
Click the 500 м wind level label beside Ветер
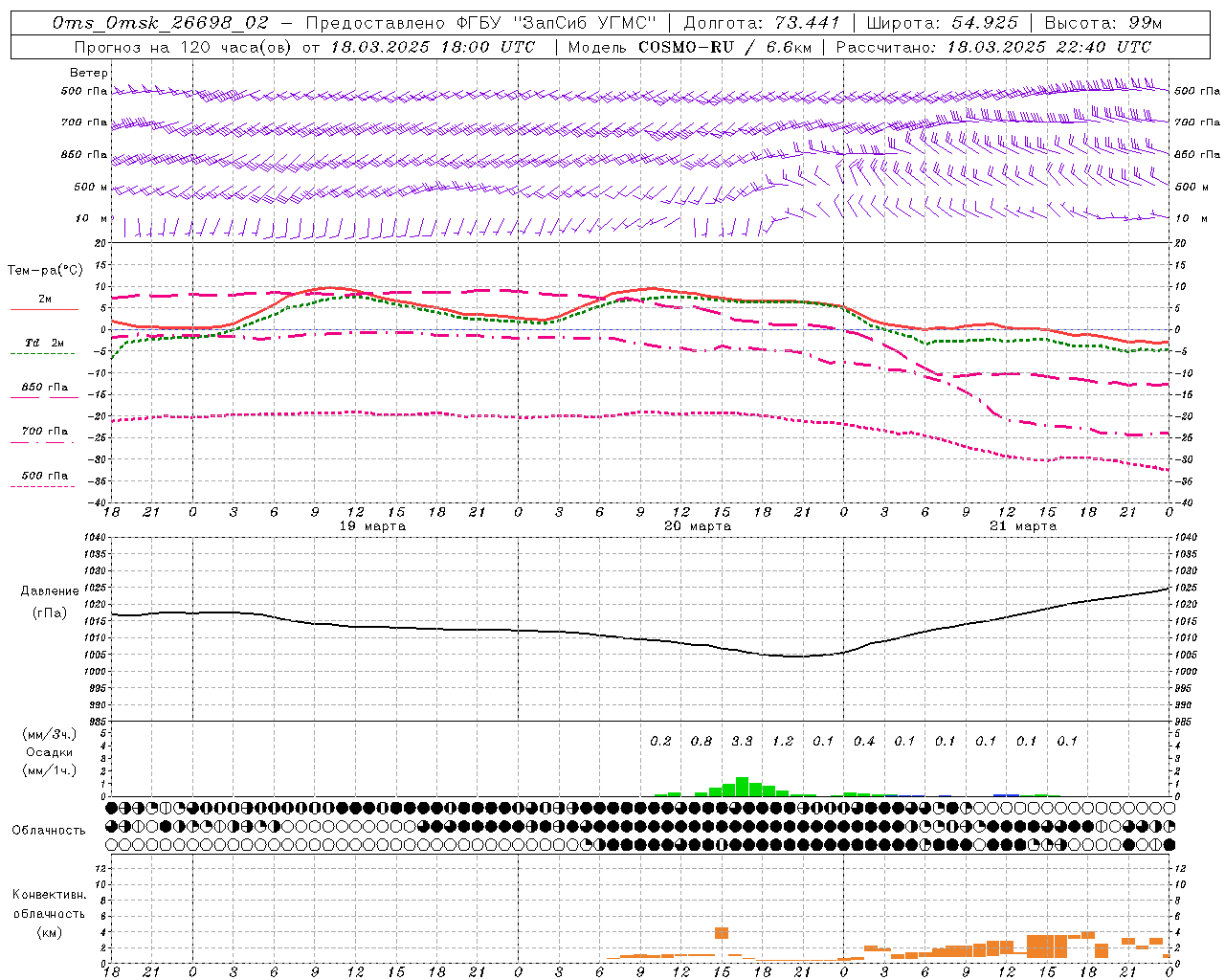(x=91, y=187)
